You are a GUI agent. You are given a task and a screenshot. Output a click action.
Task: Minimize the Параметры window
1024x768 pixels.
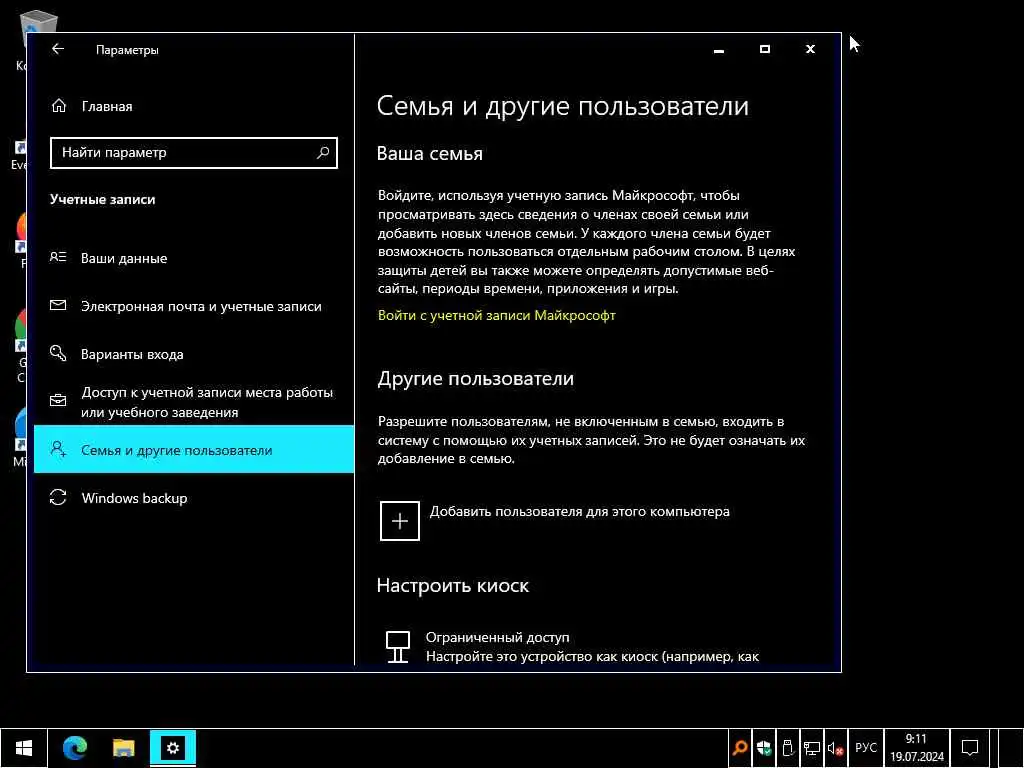[x=719, y=50]
